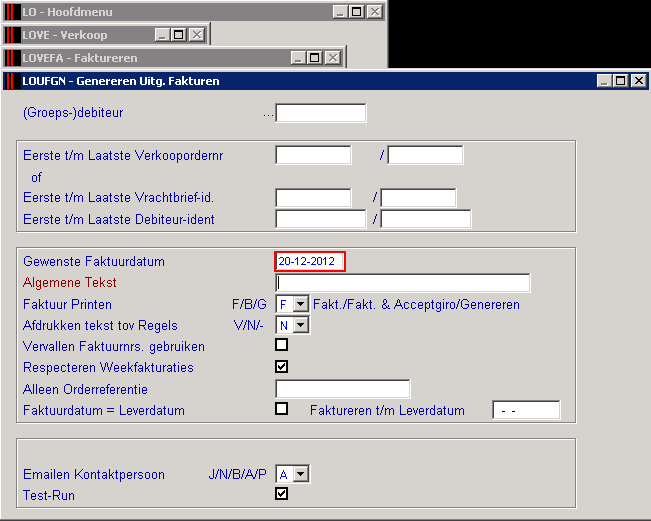This screenshot has height=521, width=651.
Task: Click the Eerste Debiteur-ident field
Action: 321,219
